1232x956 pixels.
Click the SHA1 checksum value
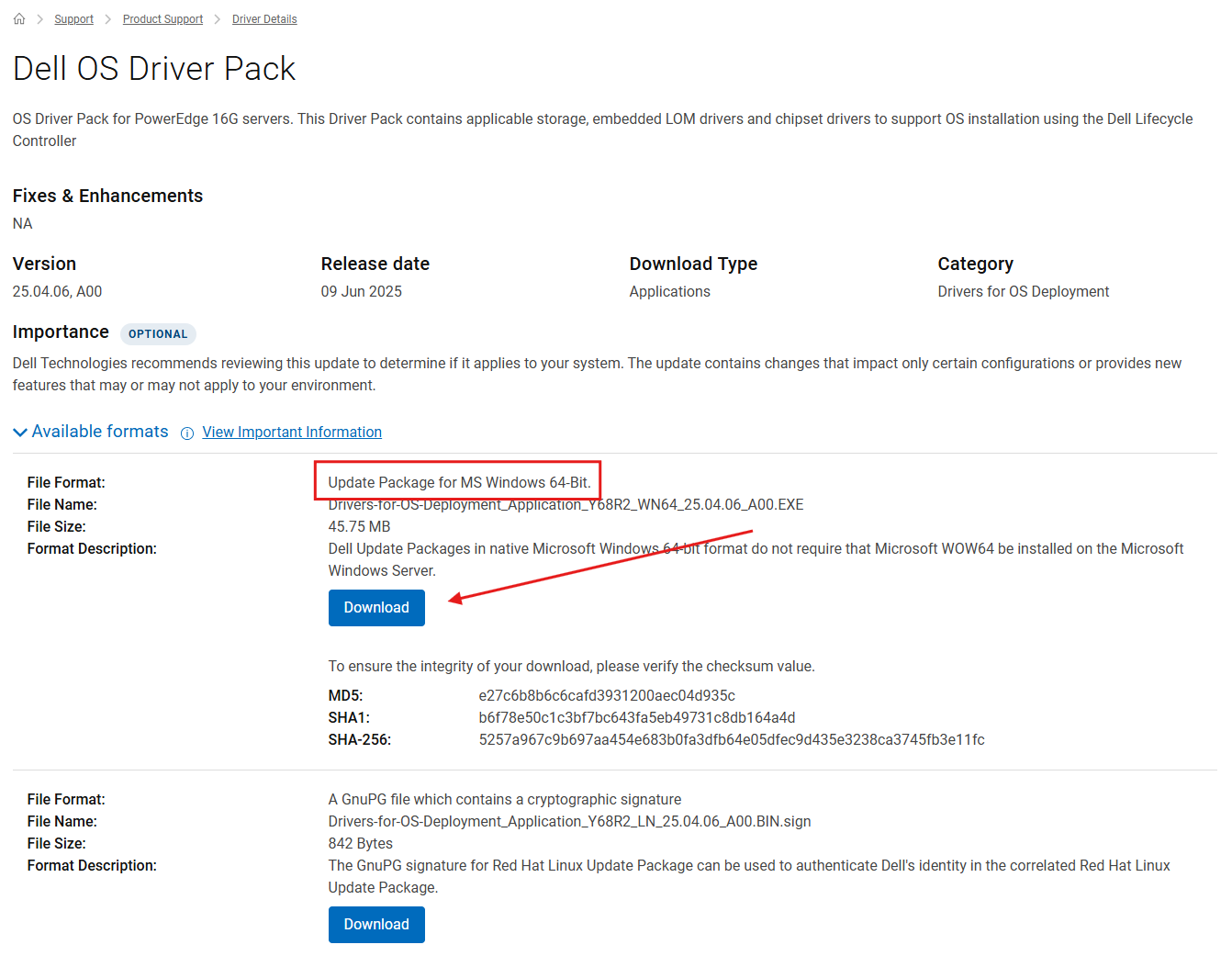636,718
